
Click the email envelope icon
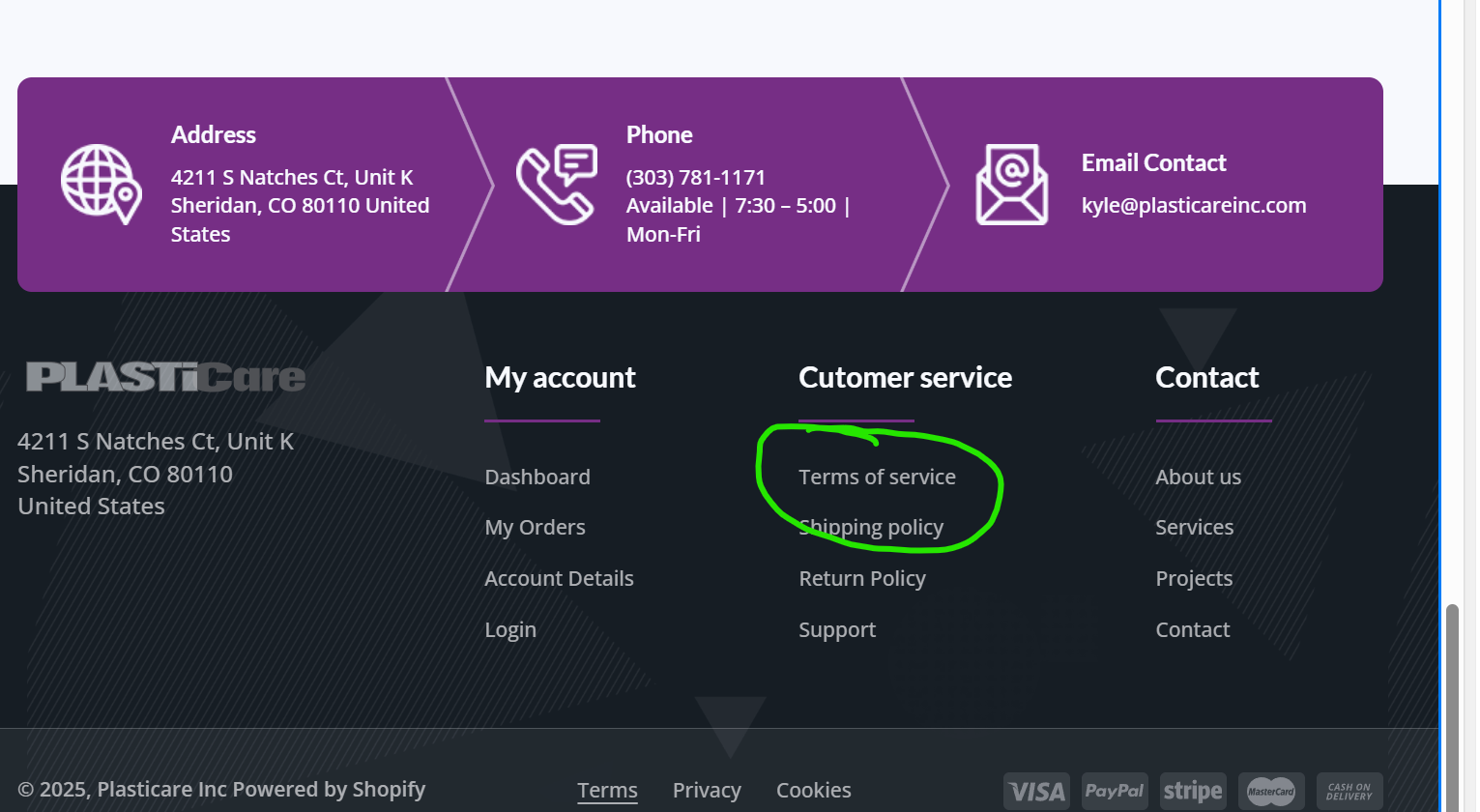click(1011, 184)
